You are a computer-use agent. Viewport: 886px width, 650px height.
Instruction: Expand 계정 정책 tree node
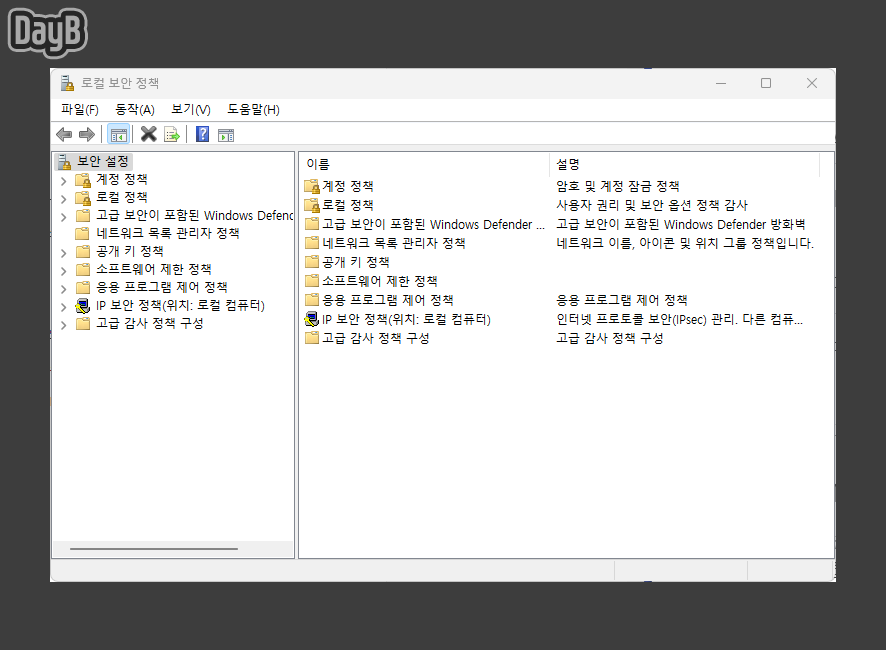coord(63,181)
